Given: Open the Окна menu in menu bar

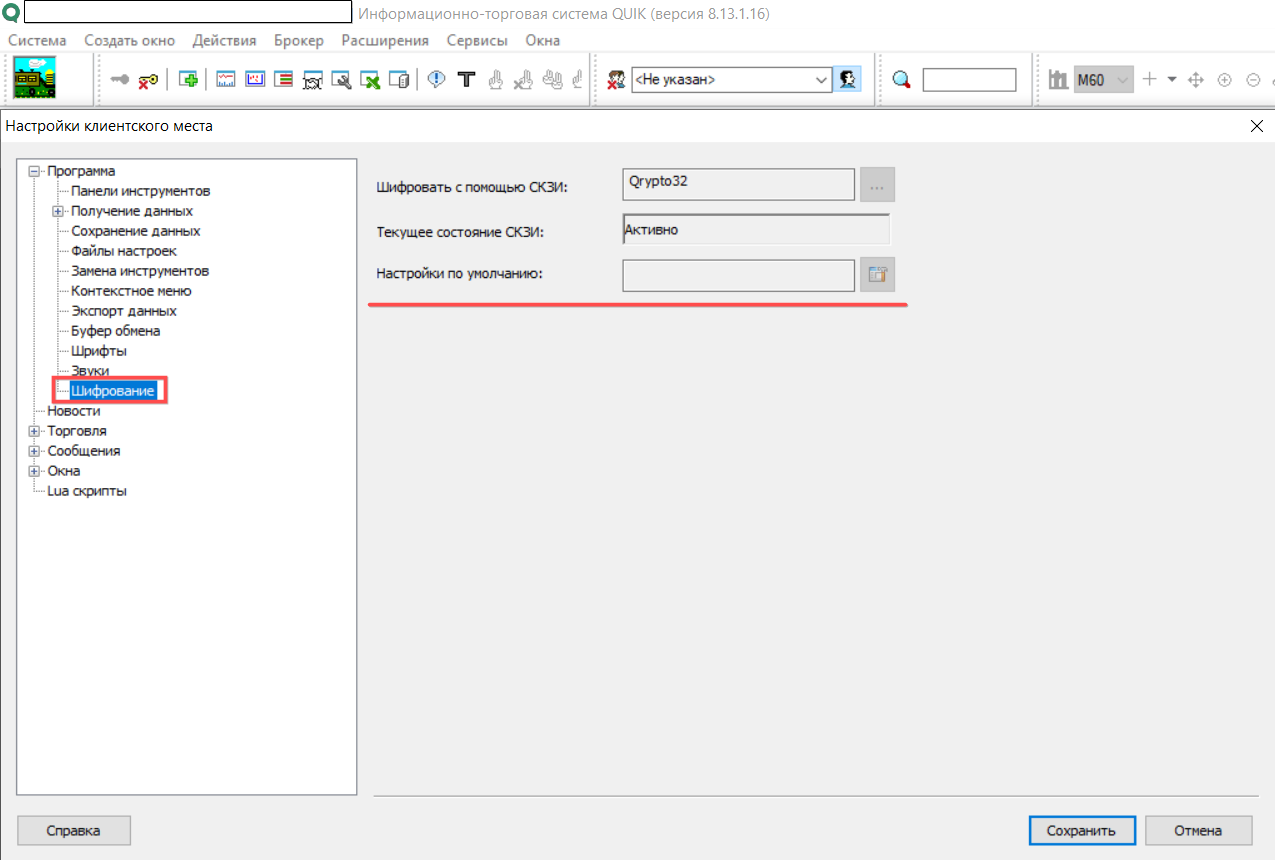Looking at the screenshot, I should point(543,40).
